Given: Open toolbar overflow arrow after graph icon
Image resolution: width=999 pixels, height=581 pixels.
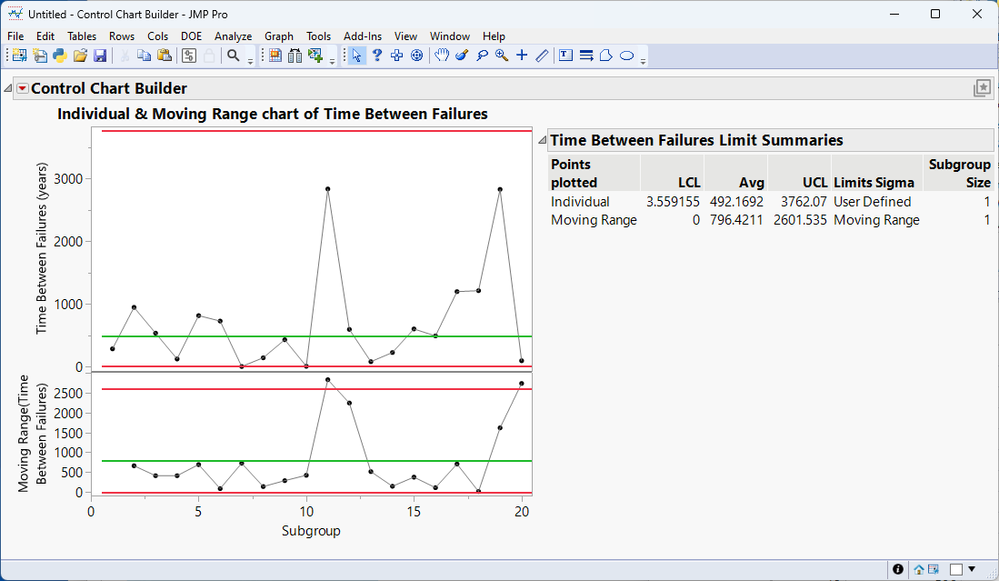Looking at the screenshot, I should [x=332, y=61].
